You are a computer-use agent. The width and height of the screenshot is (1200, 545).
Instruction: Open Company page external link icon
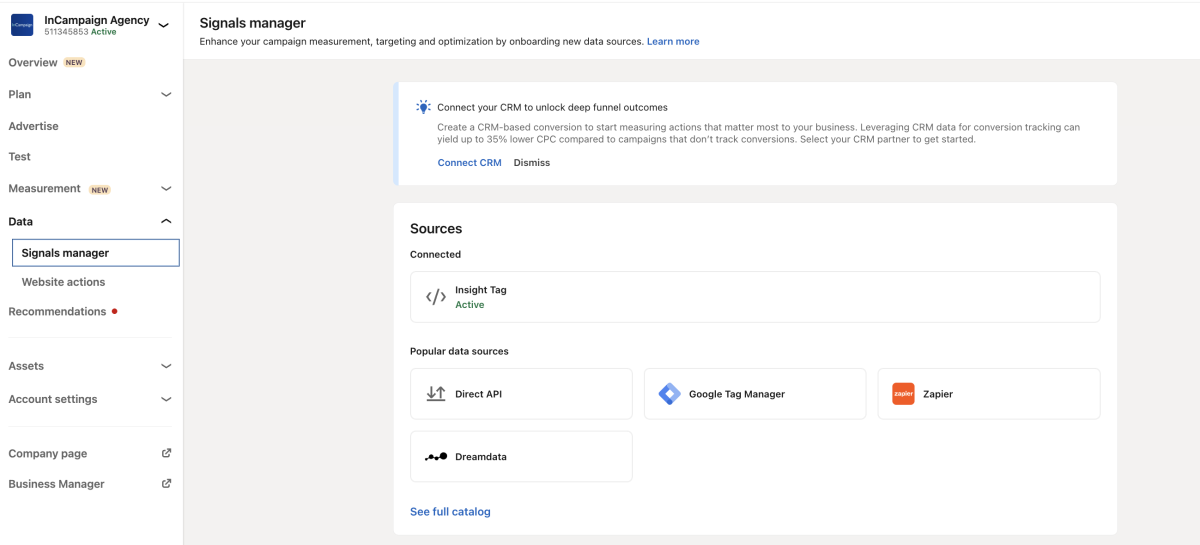click(x=166, y=453)
